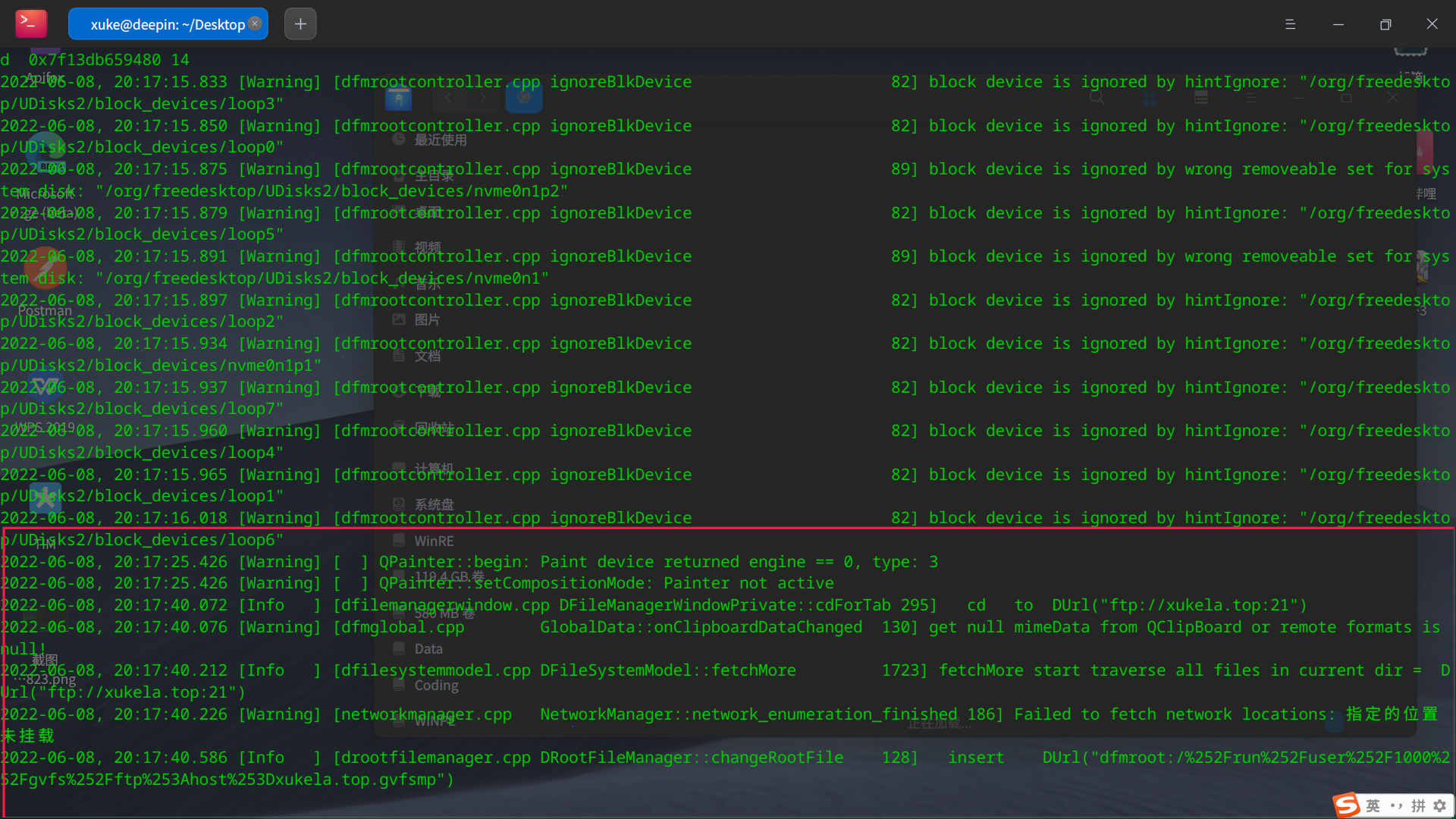
Task: Close the xuke@deepin: ~/Desktop tab
Action: 256,24
